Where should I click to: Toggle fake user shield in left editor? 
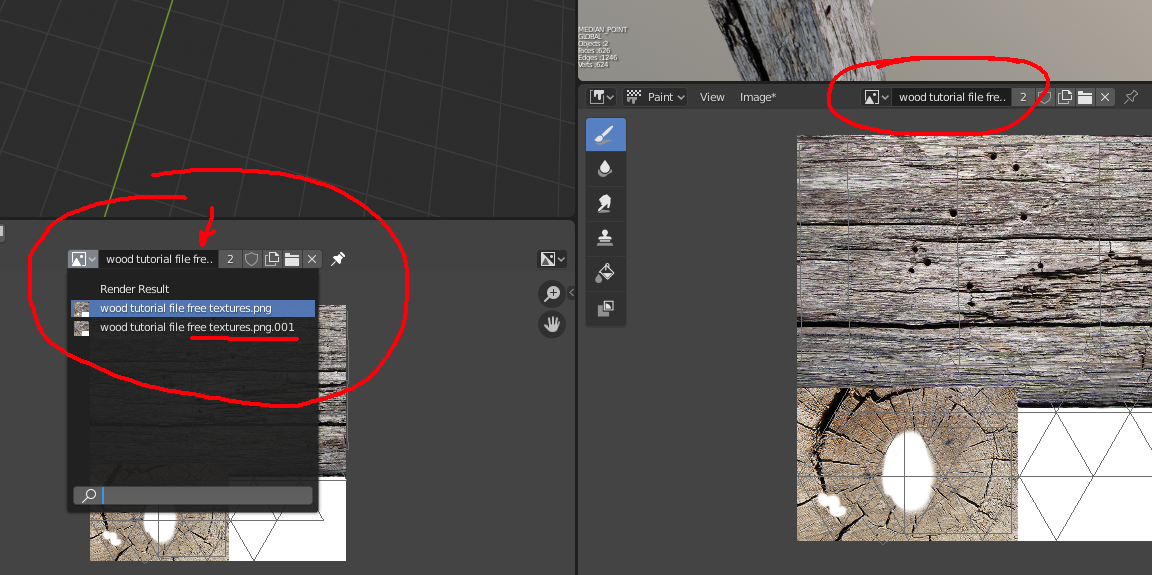point(252,258)
